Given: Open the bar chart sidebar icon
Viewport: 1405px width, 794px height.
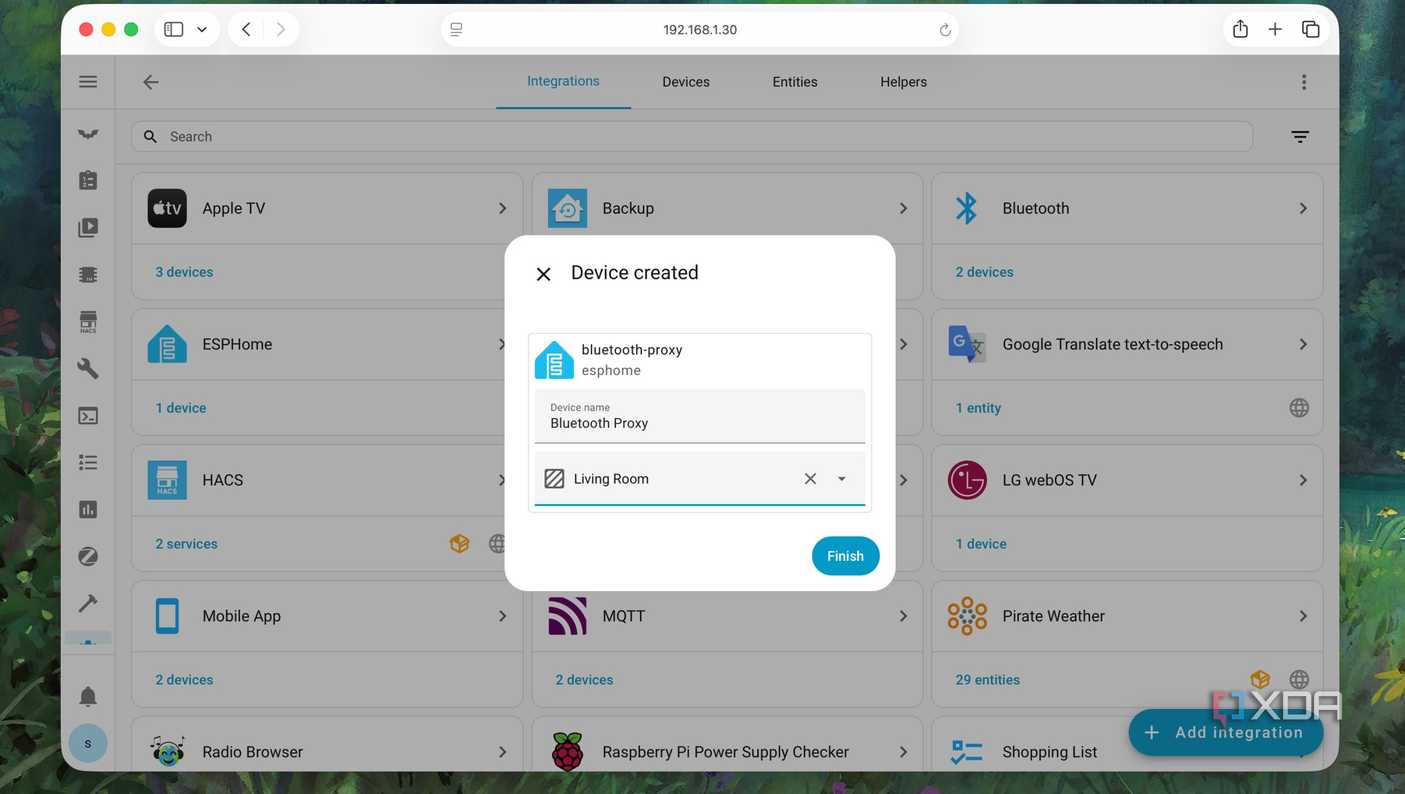Looking at the screenshot, I should [x=88, y=509].
